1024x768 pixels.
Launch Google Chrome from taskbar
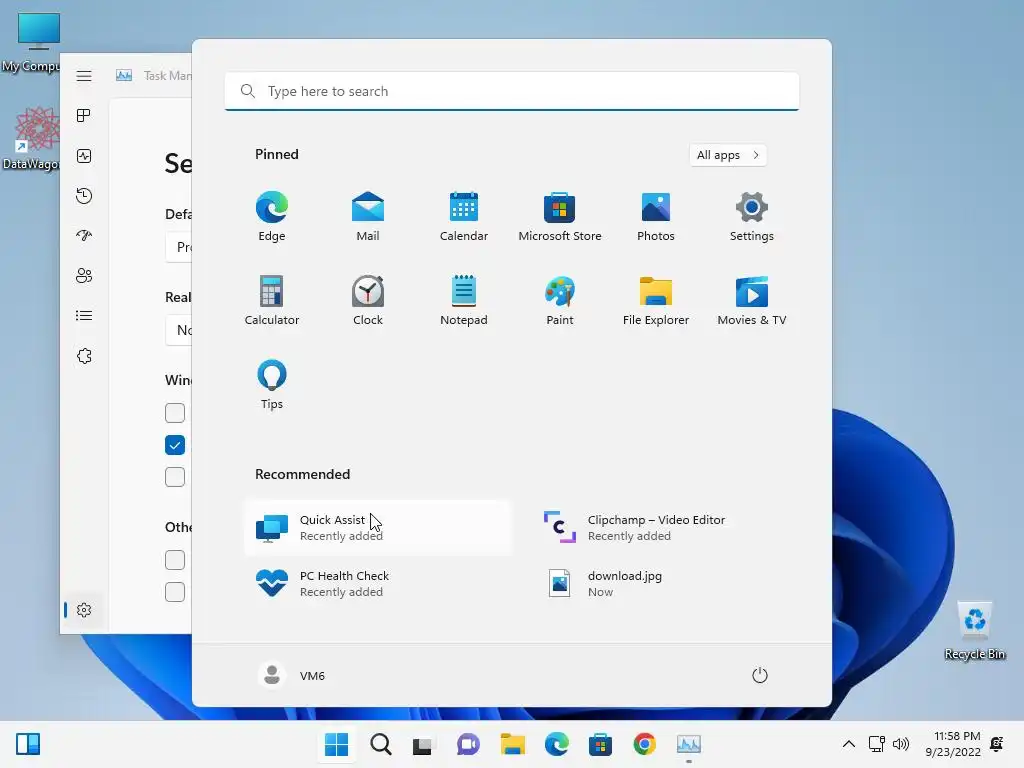pos(645,744)
